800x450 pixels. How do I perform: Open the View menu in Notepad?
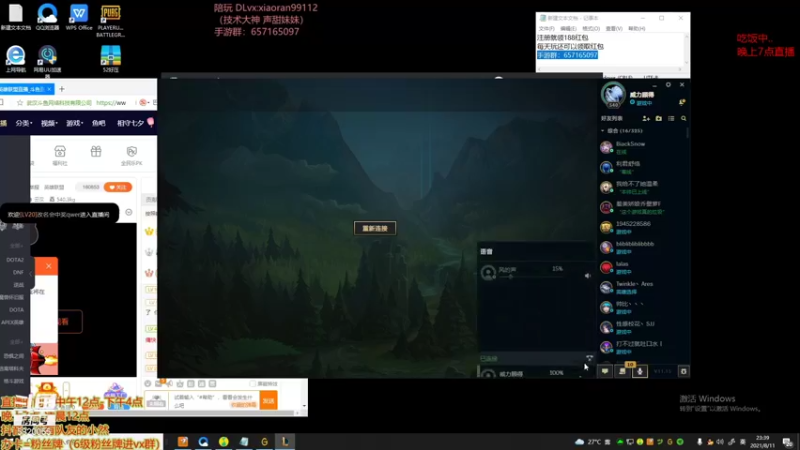[x=614, y=29]
